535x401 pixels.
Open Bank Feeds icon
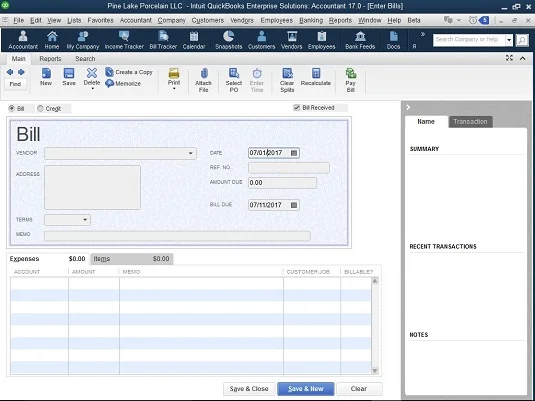click(x=360, y=40)
